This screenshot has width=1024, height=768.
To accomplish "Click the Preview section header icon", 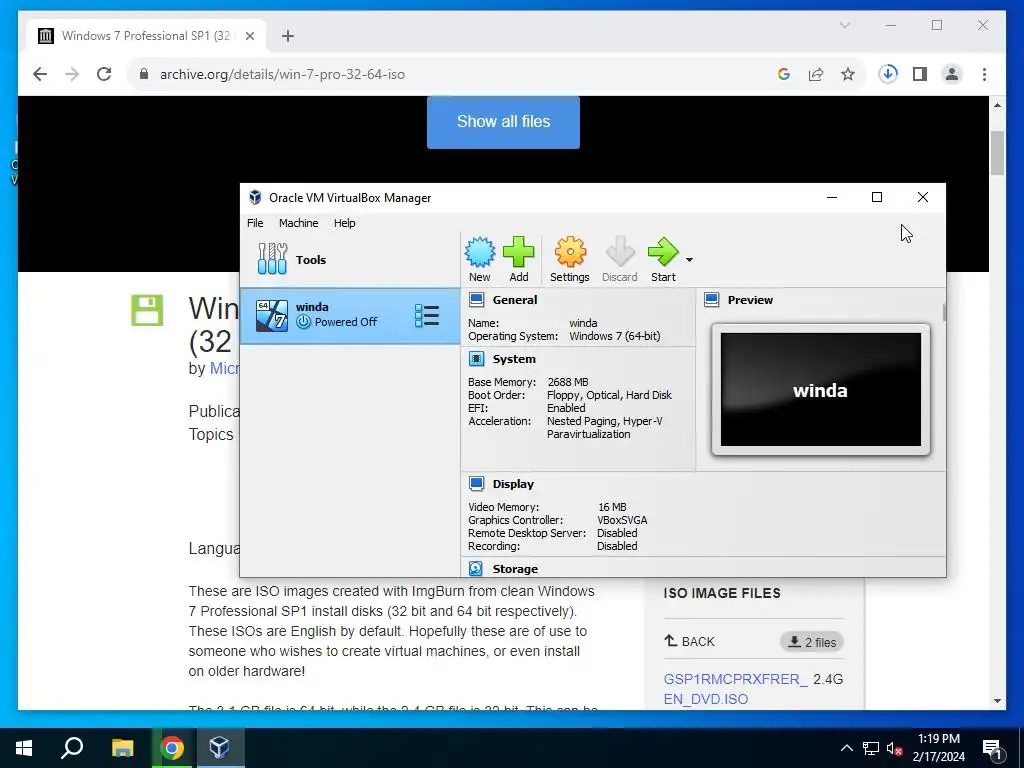I will 711,300.
